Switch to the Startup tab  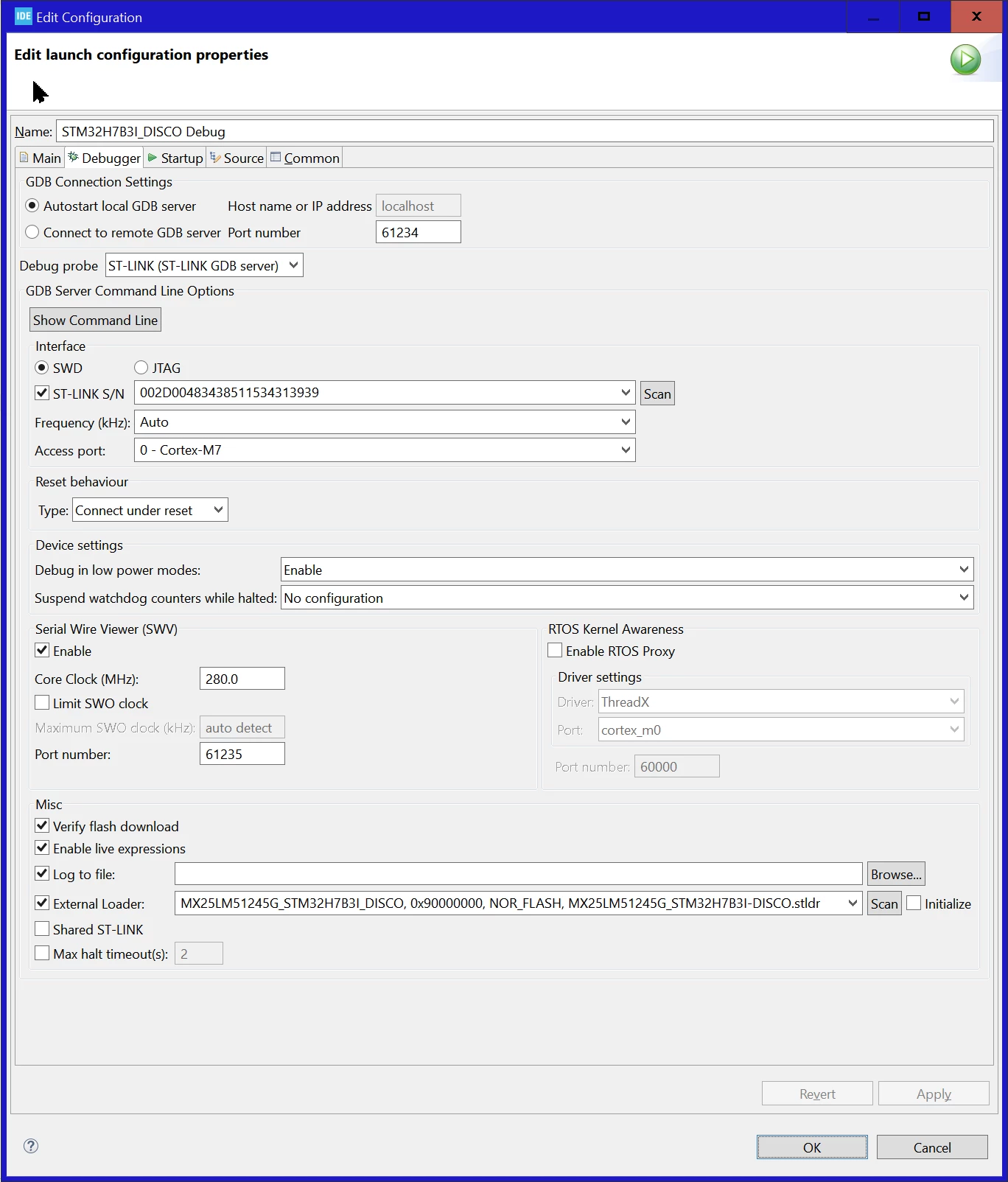point(175,158)
